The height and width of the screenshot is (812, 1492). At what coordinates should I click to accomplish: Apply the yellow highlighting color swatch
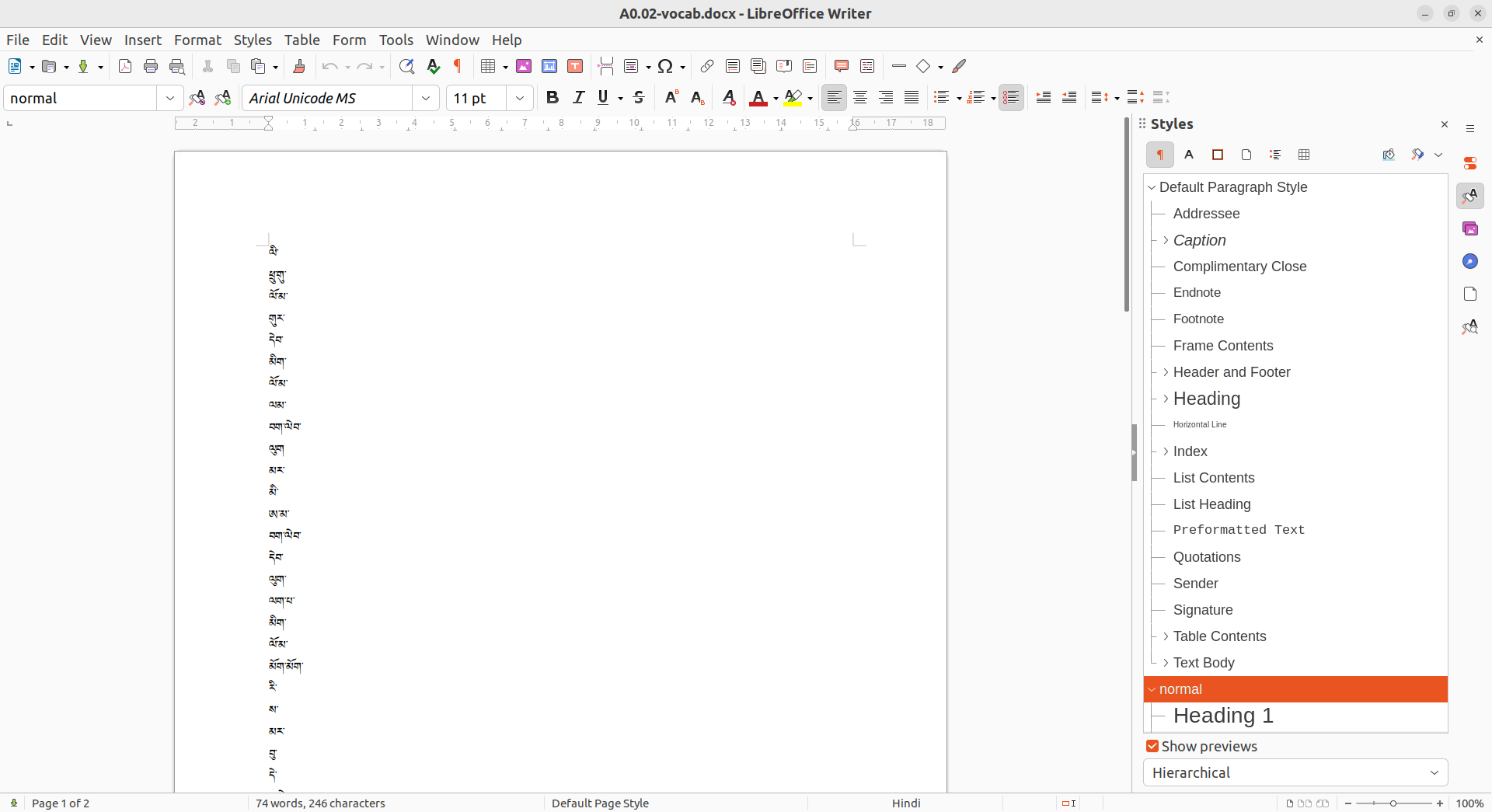pyautogui.click(x=793, y=98)
